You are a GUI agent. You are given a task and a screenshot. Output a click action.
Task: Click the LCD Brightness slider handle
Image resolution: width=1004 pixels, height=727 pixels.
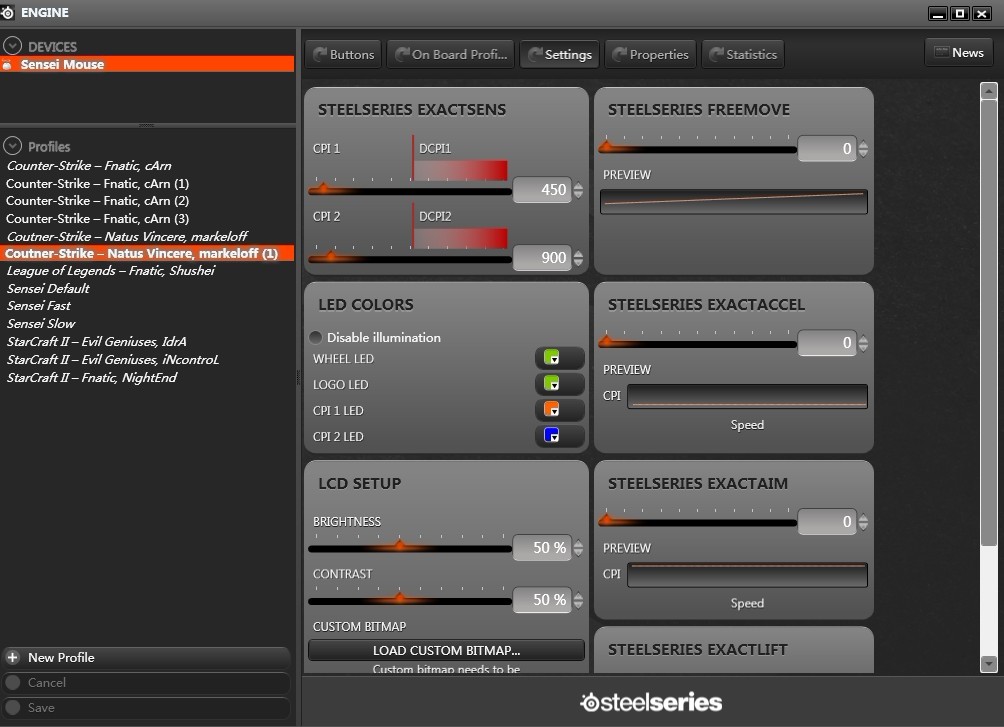[400, 546]
